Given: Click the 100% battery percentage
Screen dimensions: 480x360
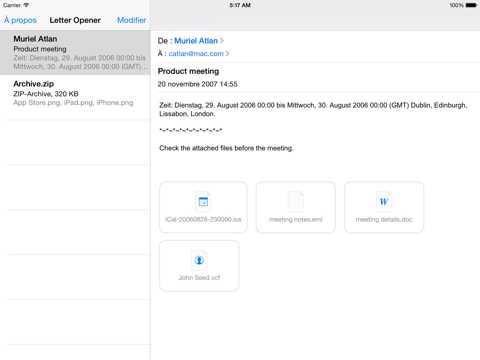Looking at the screenshot, I should [x=456, y=5].
